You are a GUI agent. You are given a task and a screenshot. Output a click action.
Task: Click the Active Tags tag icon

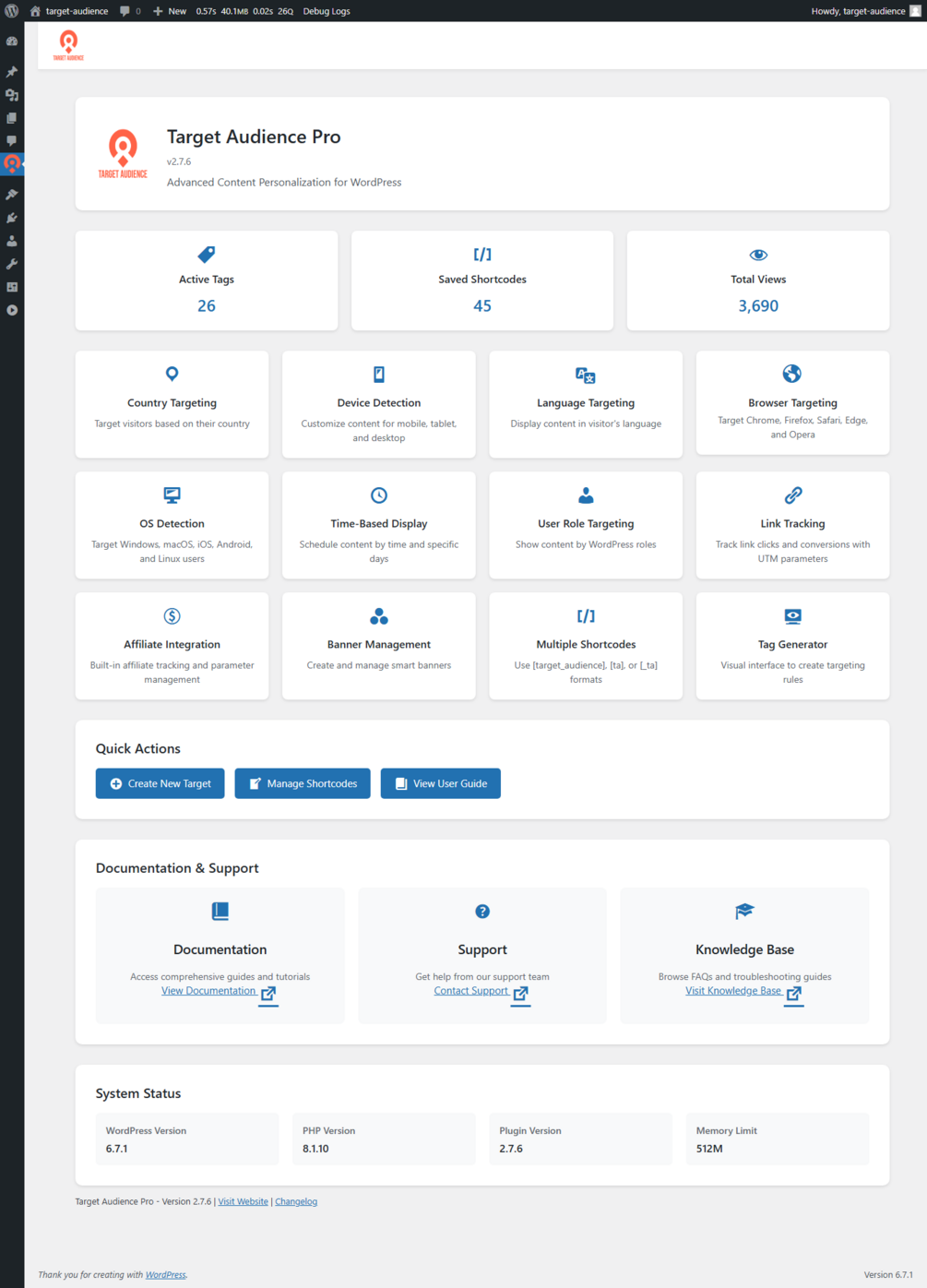pos(207,254)
